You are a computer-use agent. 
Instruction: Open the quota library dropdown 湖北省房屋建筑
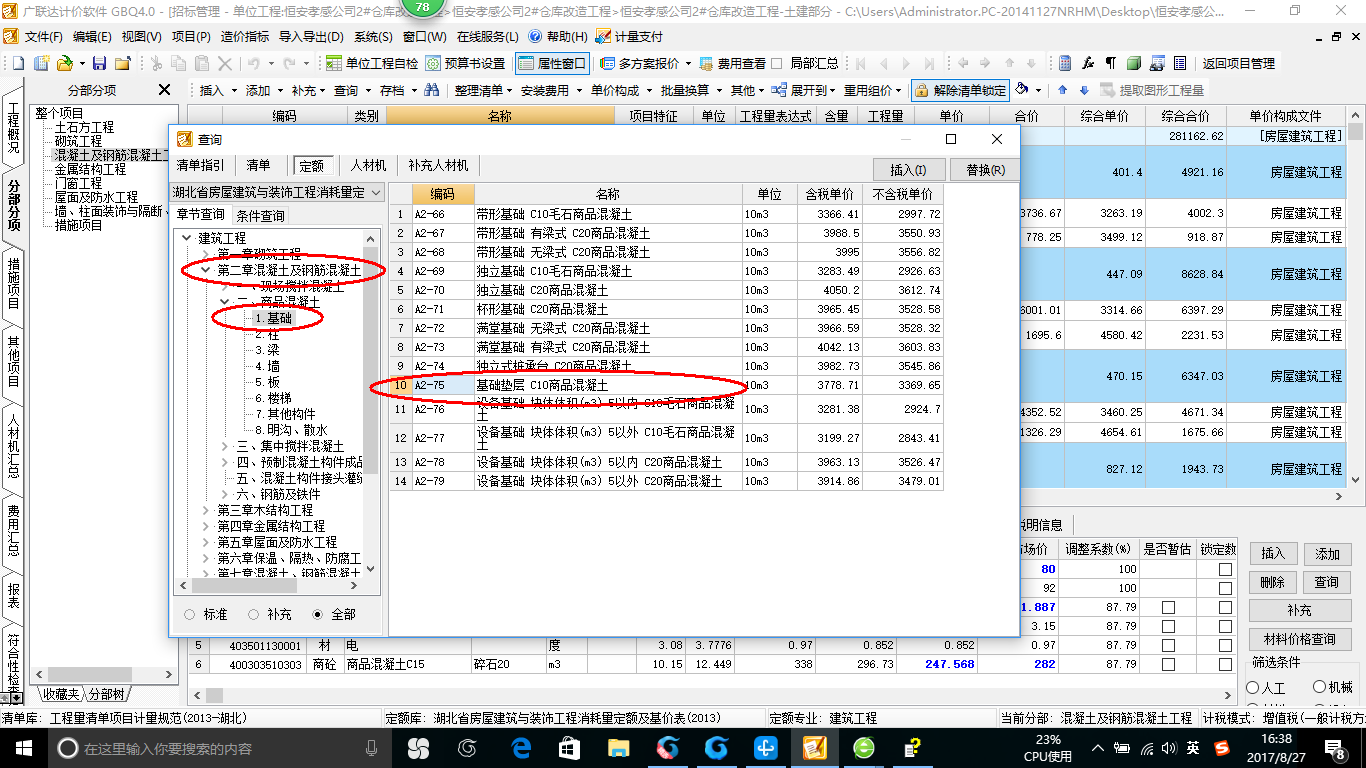(278, 192)
